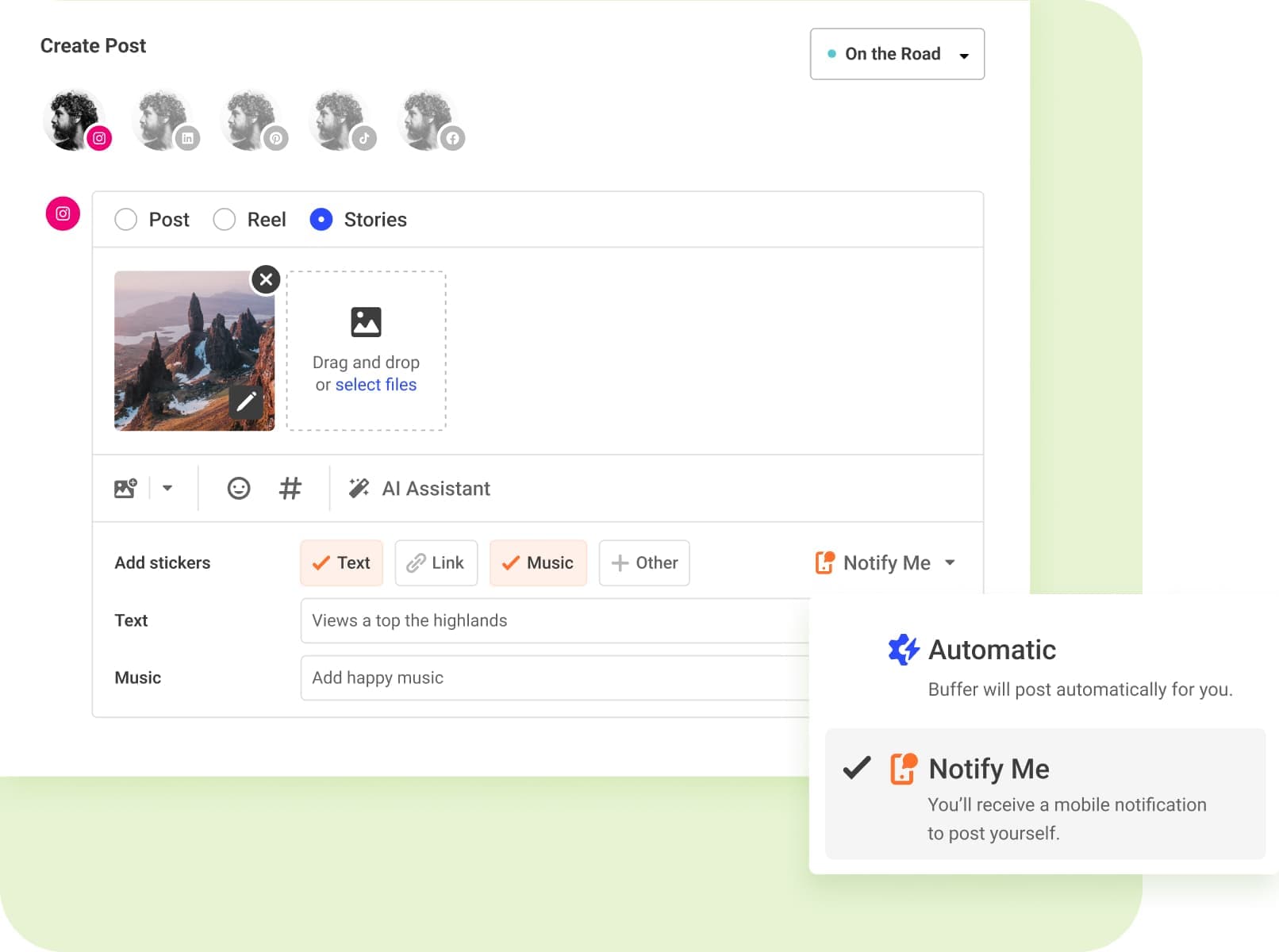Select the LinkedIn profile avatar
1279x952 pixels.
[164, 120]
